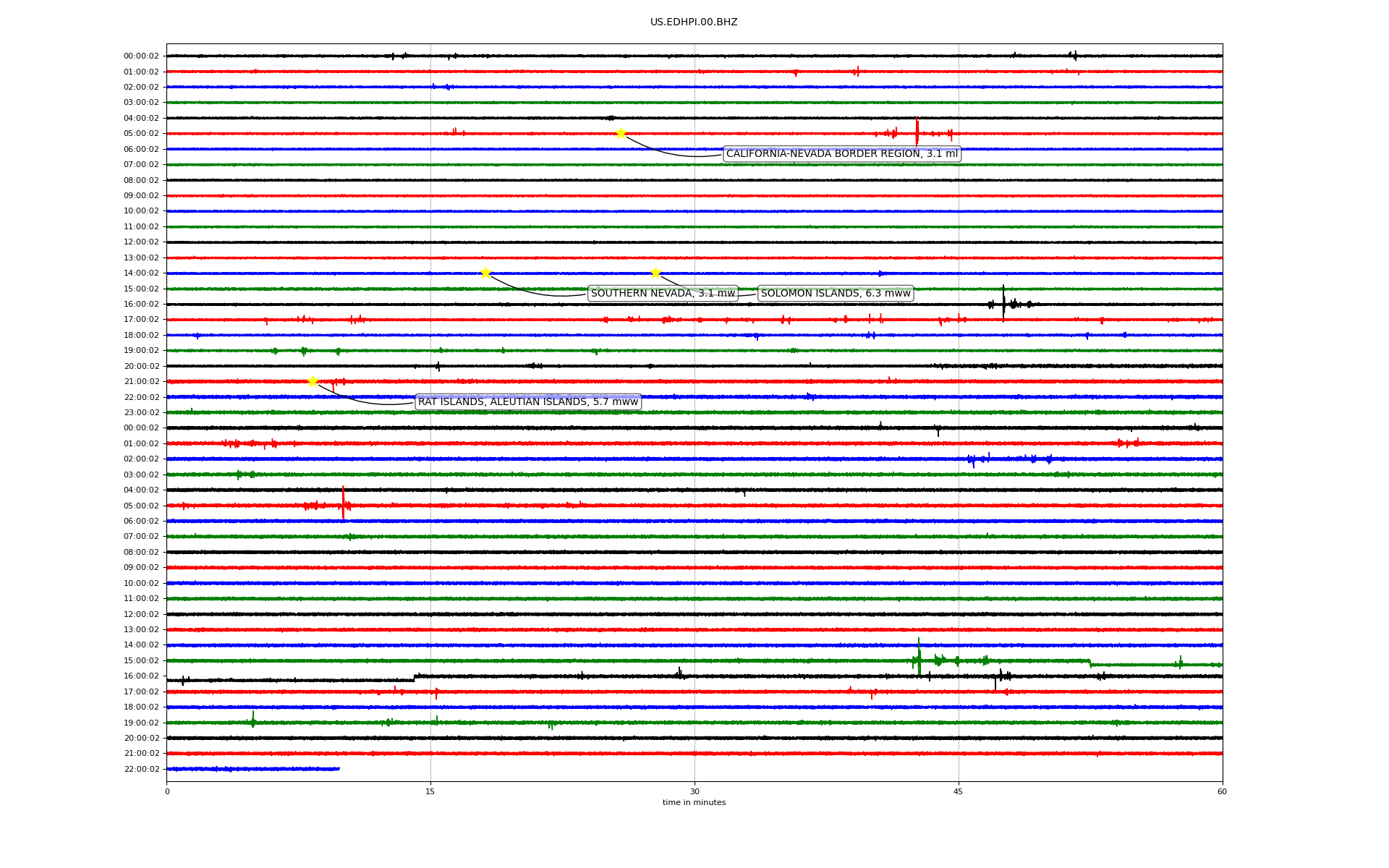This screenshot has height=868, width=1389.
Task: Click the 45 tick label on the x-axis
Action: [x=959, y=791]
